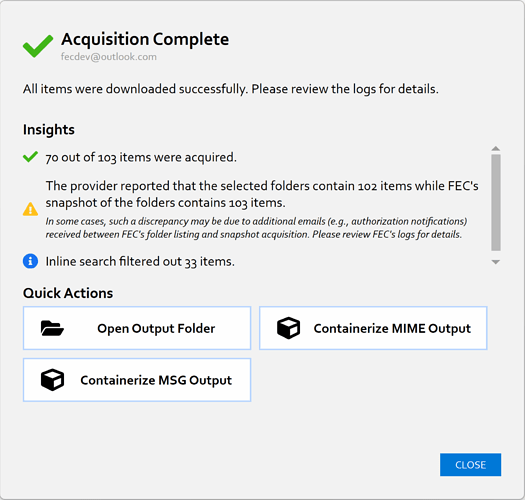Click the Quick Actions heading
Viewport: 525px width, 500px height.
pos(68,293)
